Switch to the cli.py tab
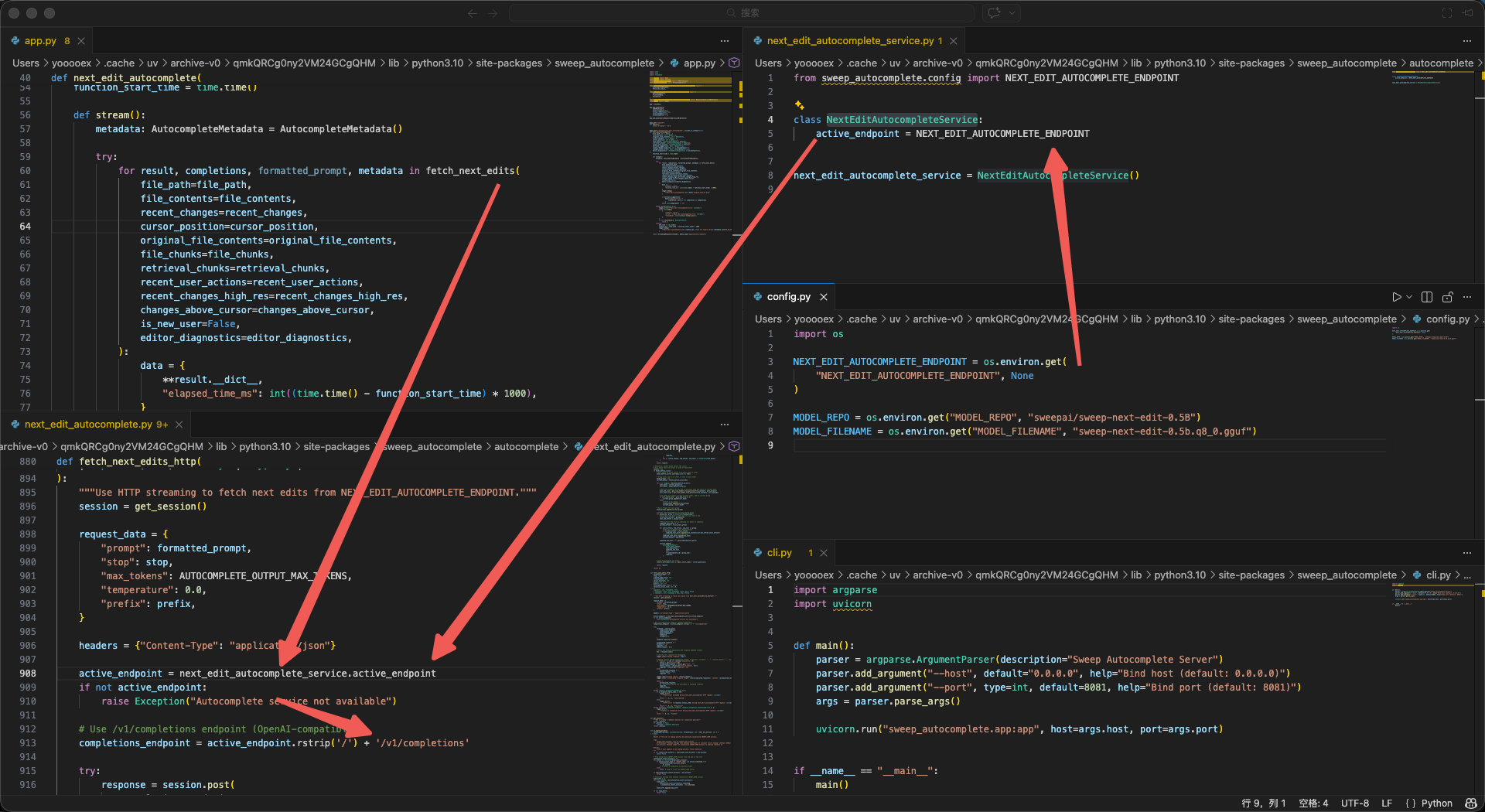 tap(779, 553)
